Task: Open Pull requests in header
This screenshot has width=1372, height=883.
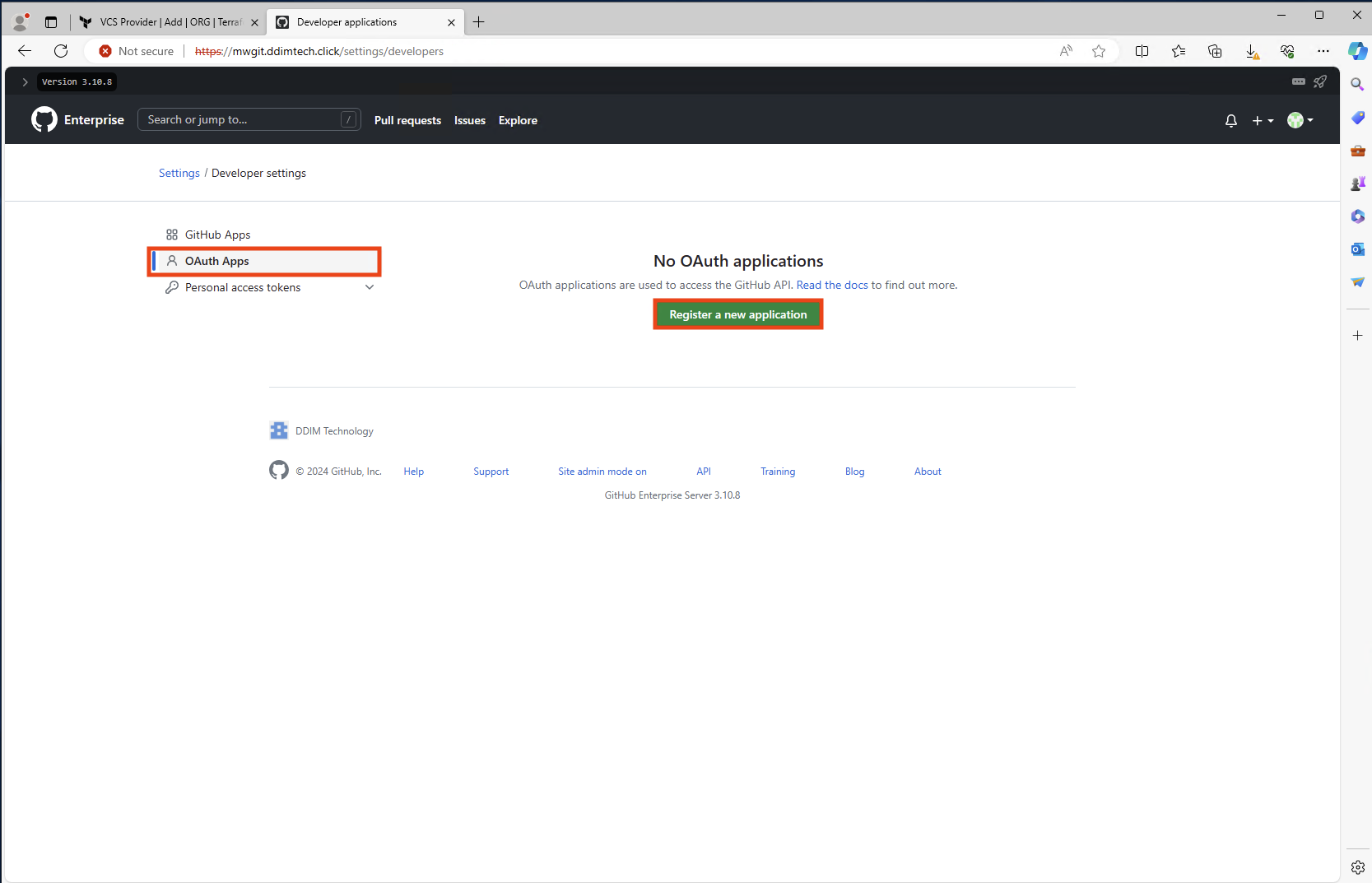Action: [x=407, y=120]
